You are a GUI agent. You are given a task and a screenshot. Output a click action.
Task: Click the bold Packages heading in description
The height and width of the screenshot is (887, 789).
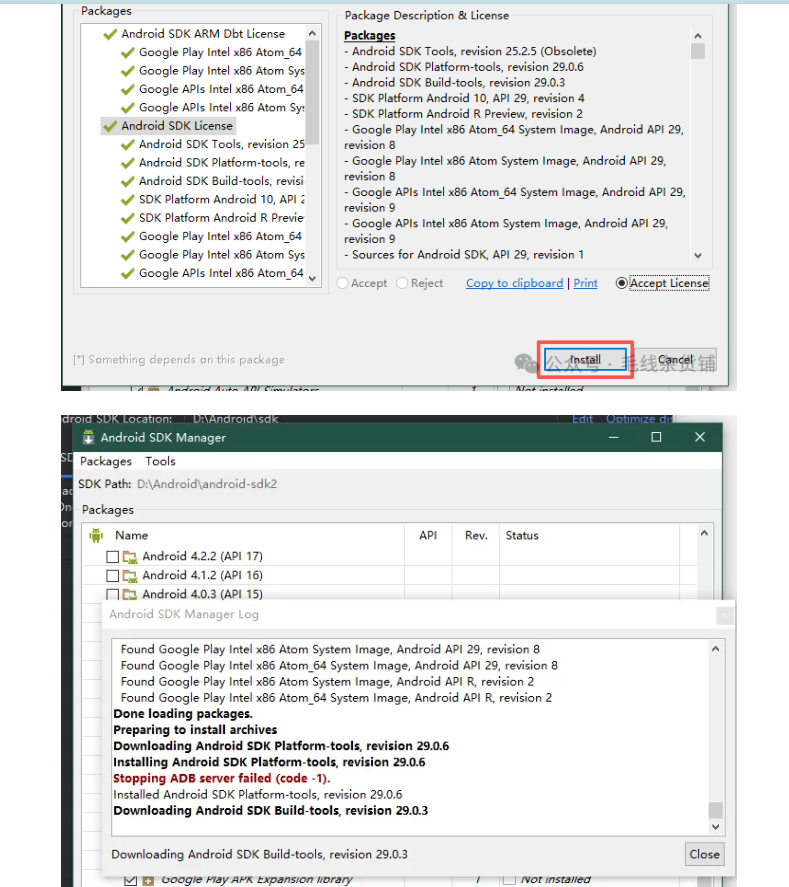(369, 36)
